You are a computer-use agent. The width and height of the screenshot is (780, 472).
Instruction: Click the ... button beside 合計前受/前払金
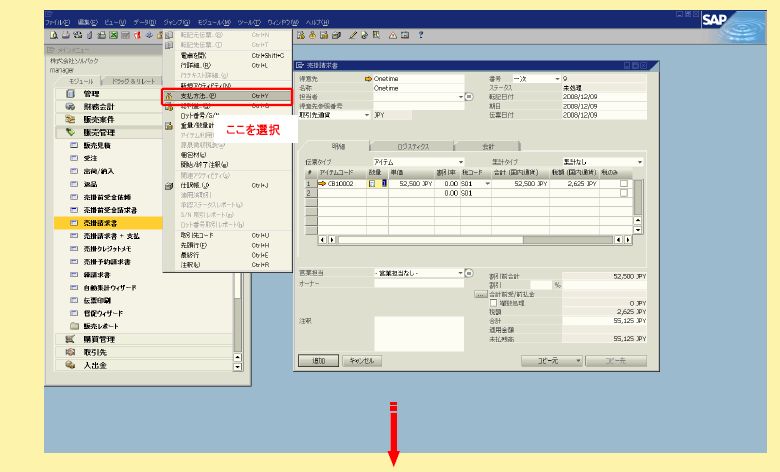point(480,294)
